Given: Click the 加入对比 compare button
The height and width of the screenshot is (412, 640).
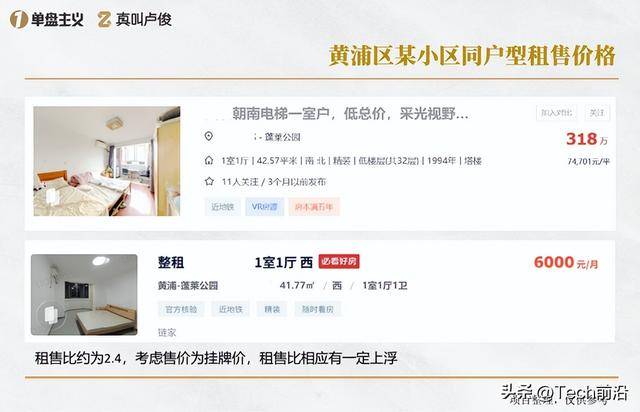Looking at the screenshot, I should [x=556, y=113].
